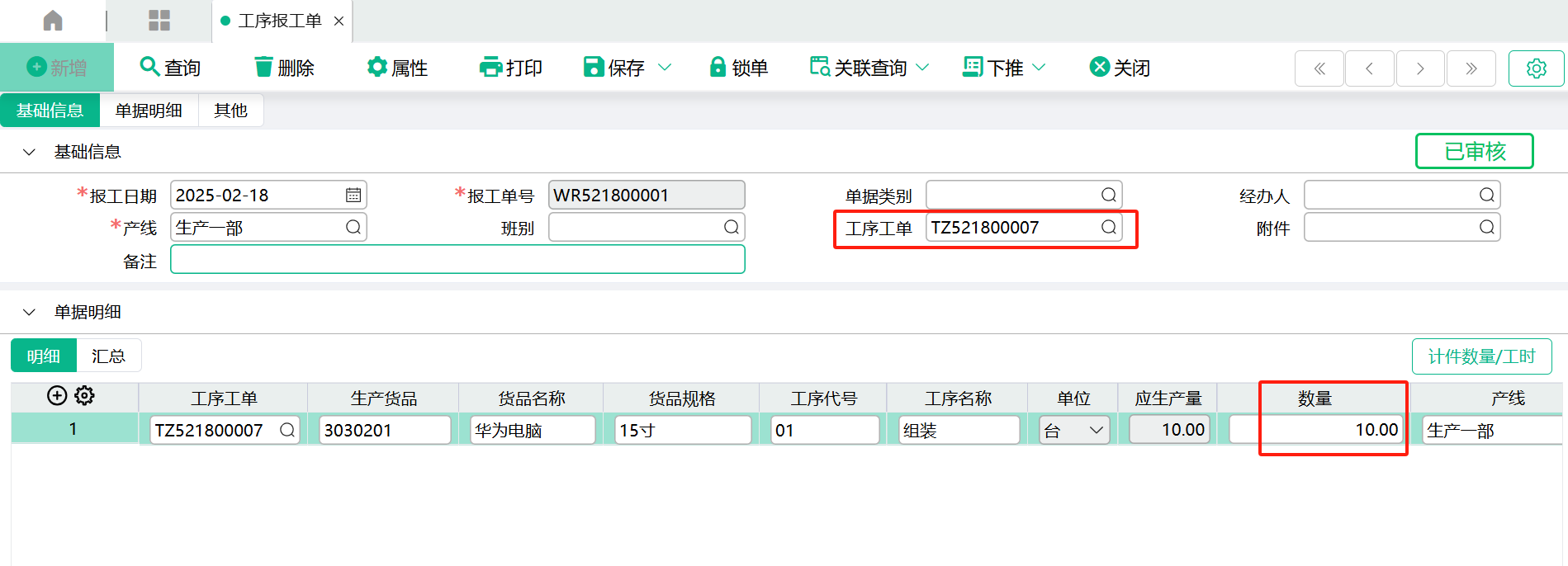This screenshot has height=566, width=1568.
Task: Click the 工序名称 column header
Action: point(958,399)
